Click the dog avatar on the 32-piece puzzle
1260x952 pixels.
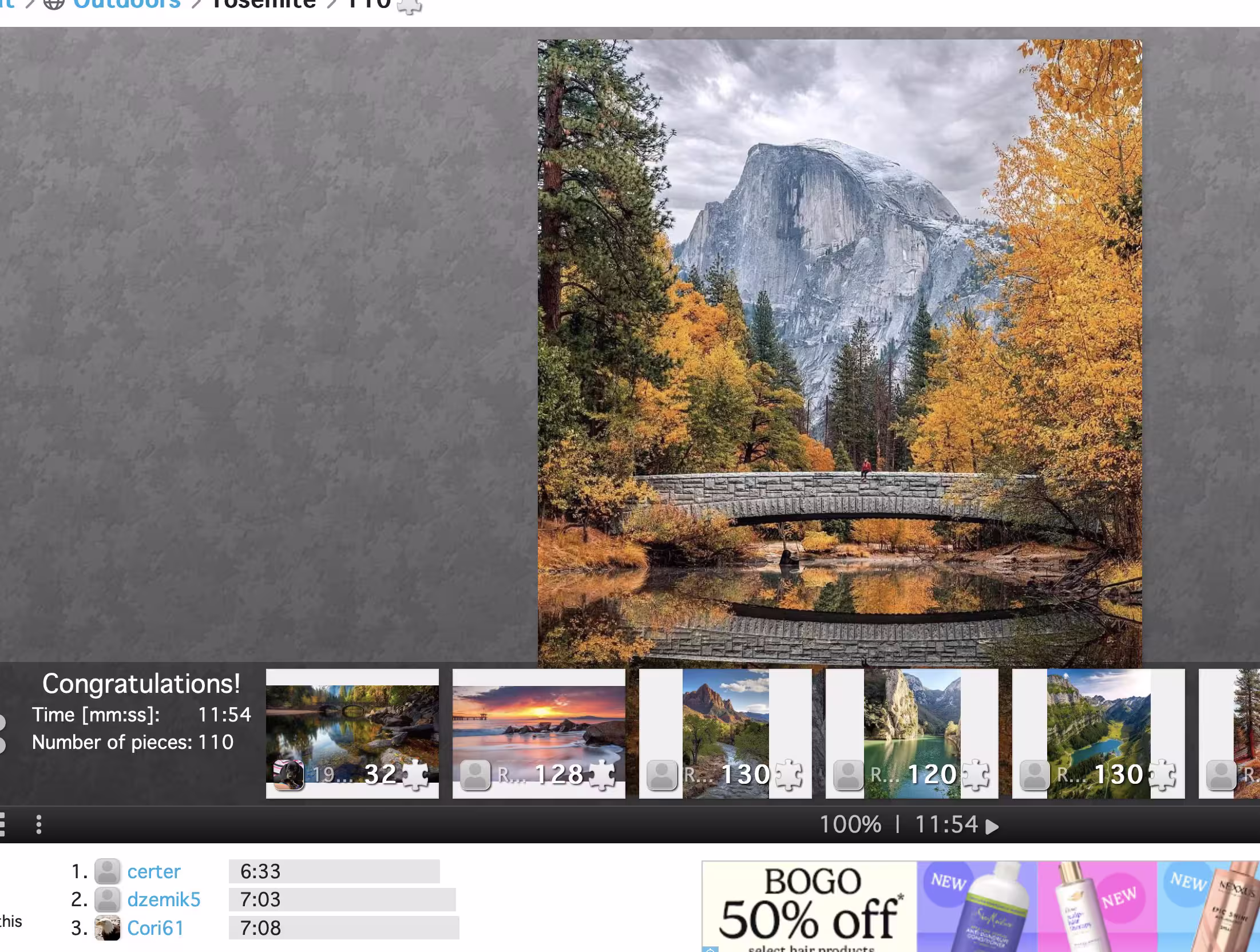288,775
